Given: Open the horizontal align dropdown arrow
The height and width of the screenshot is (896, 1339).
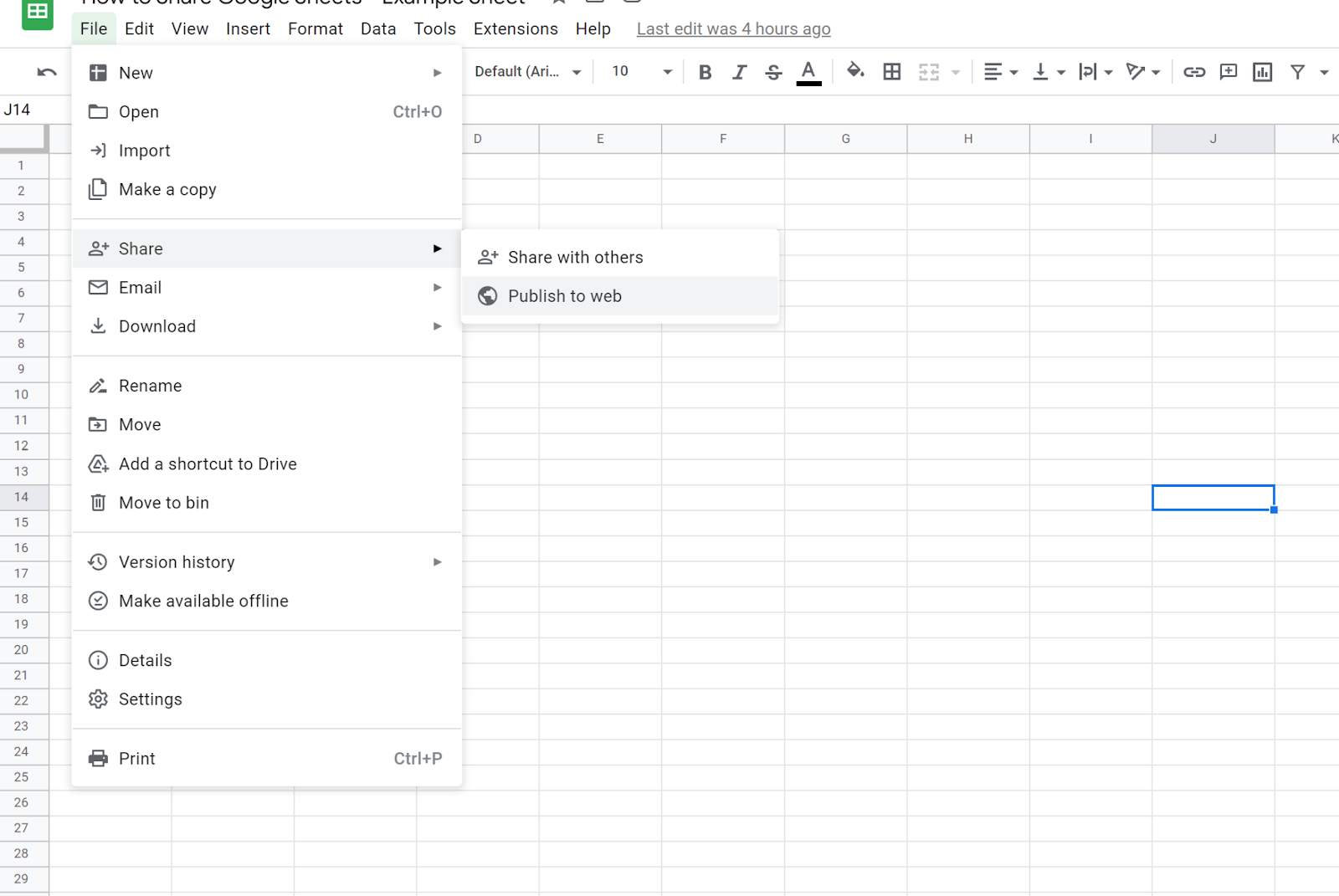Looking at the screenshot, I should [x=1013, y=72].
